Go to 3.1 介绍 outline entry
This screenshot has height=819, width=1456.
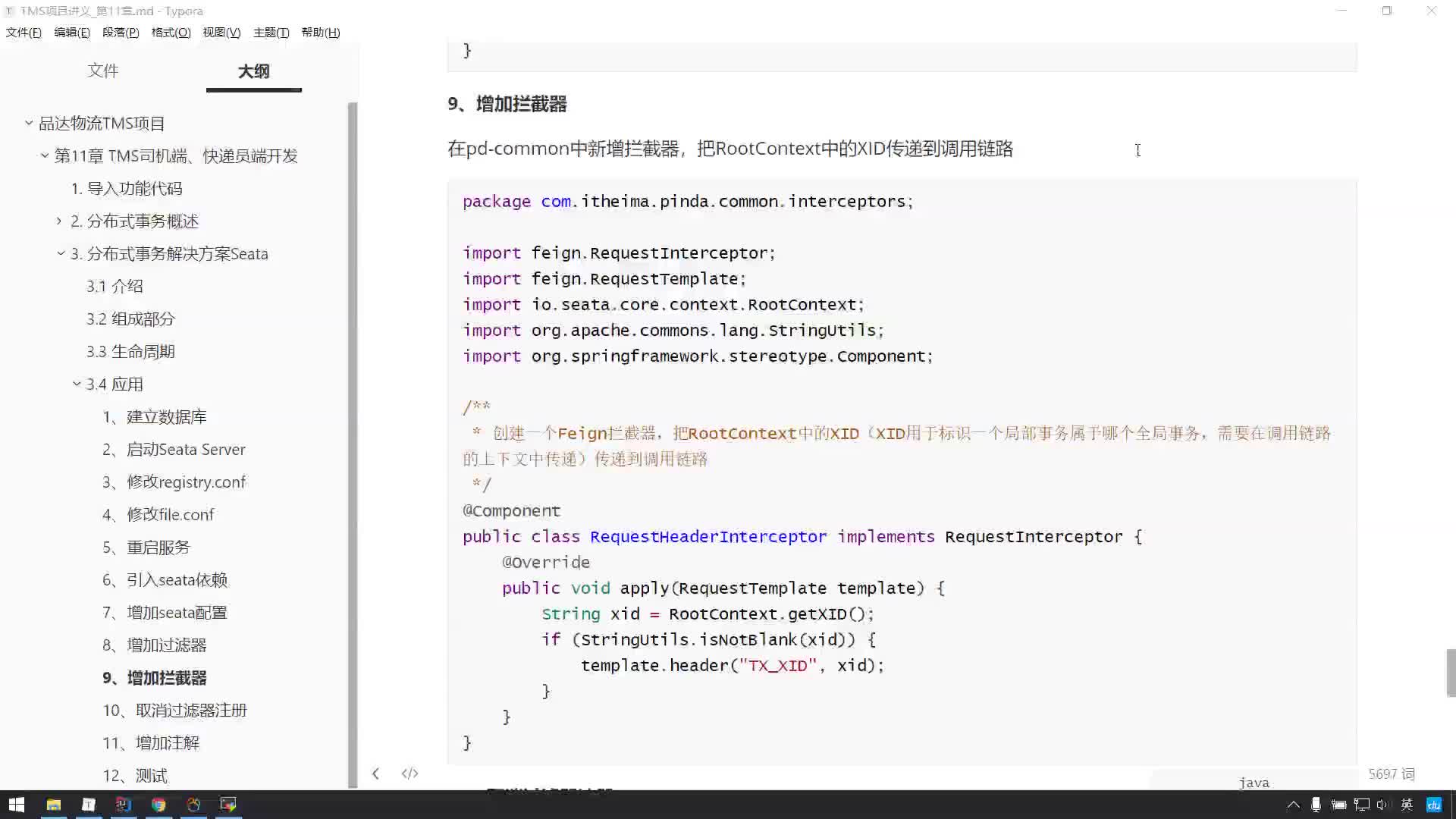[x=115, y=286]
